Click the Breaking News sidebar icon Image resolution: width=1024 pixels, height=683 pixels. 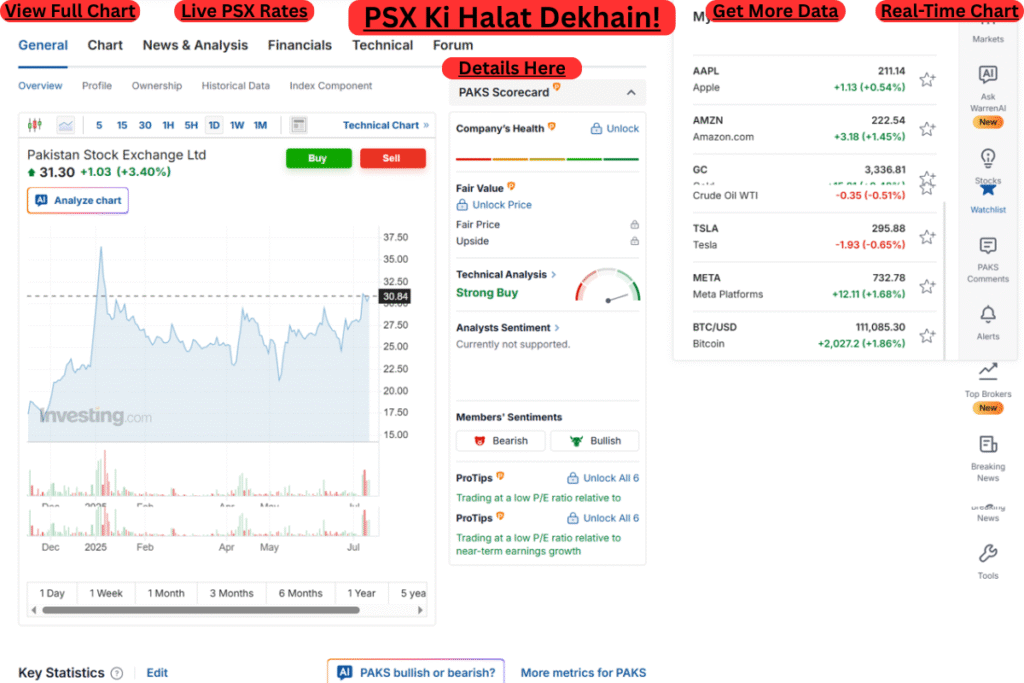(x=988, y=444)
